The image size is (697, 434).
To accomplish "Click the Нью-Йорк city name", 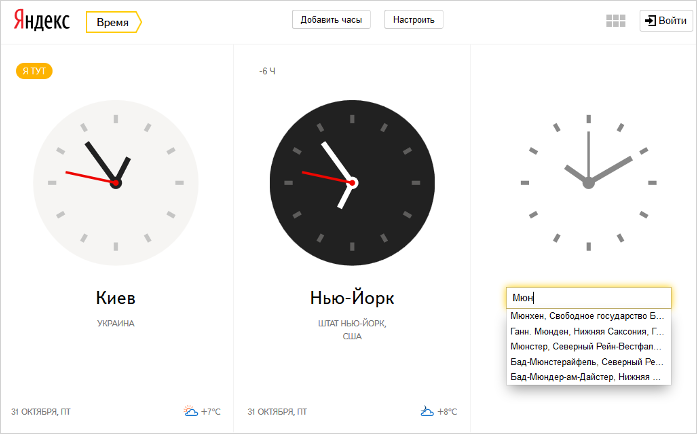I will [352, 297].
